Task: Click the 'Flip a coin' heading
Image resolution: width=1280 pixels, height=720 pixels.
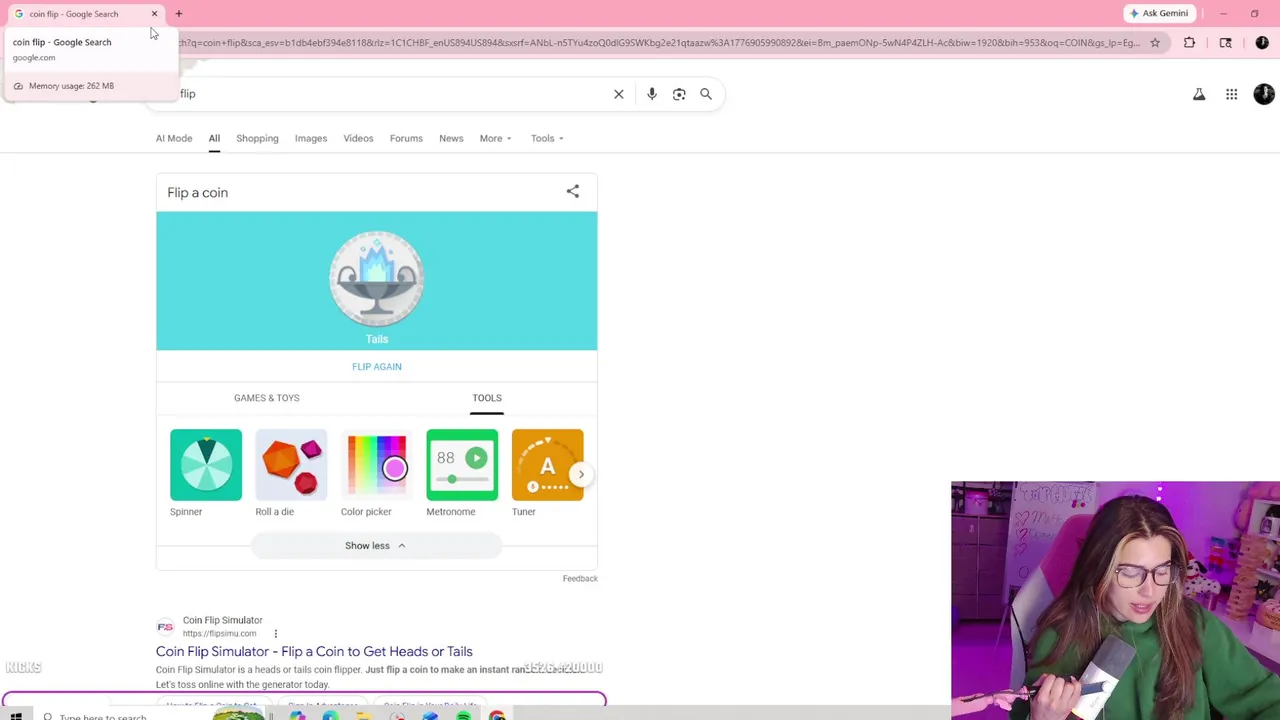Action: (198, 192)
